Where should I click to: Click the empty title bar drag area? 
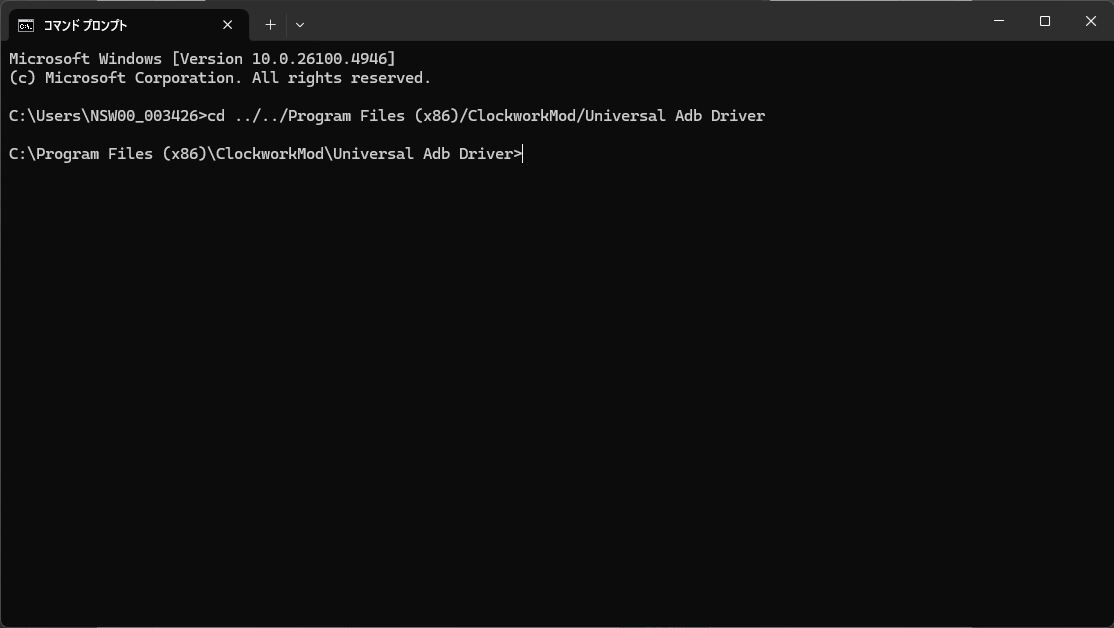(x=650, y=22)
